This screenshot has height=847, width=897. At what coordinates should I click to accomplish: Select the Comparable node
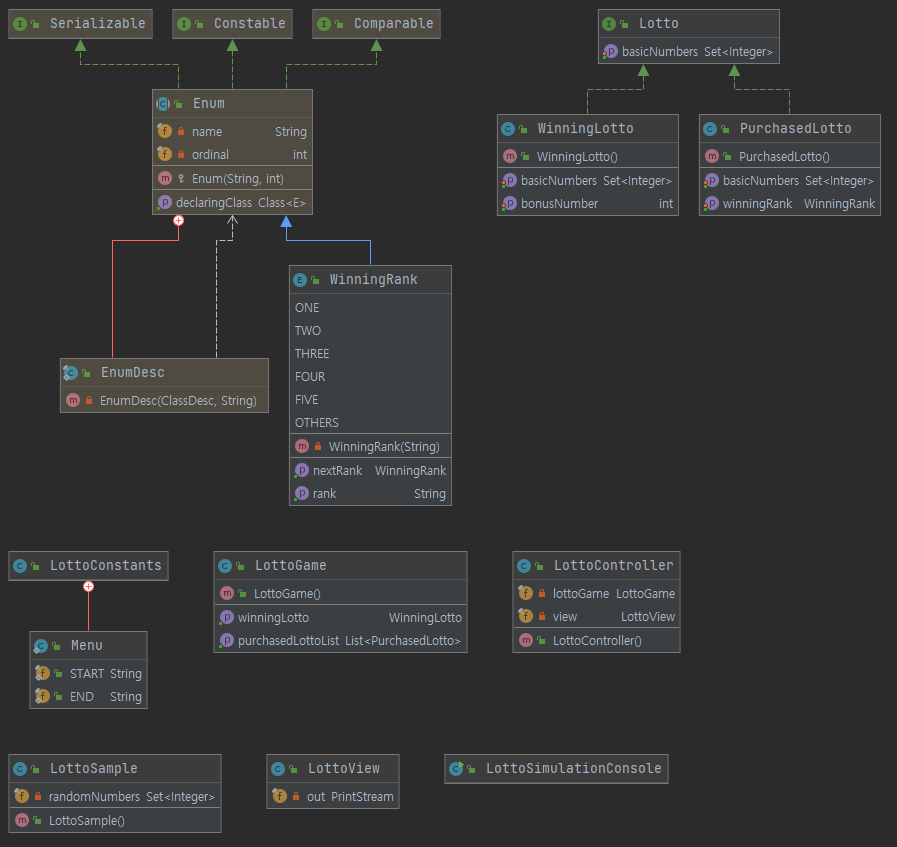tap(376, 24)
